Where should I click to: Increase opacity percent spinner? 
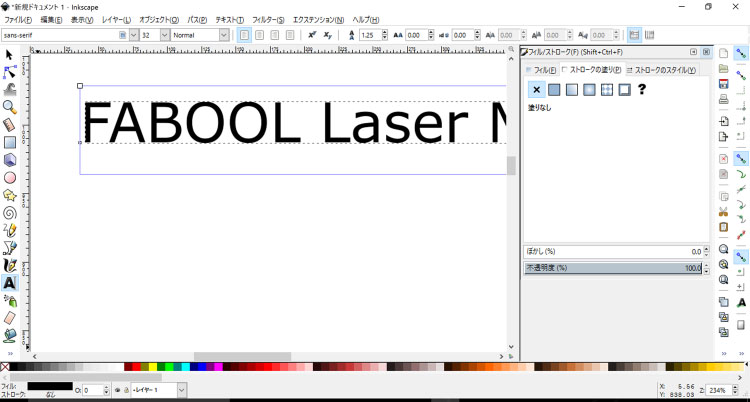pos(706,266)
